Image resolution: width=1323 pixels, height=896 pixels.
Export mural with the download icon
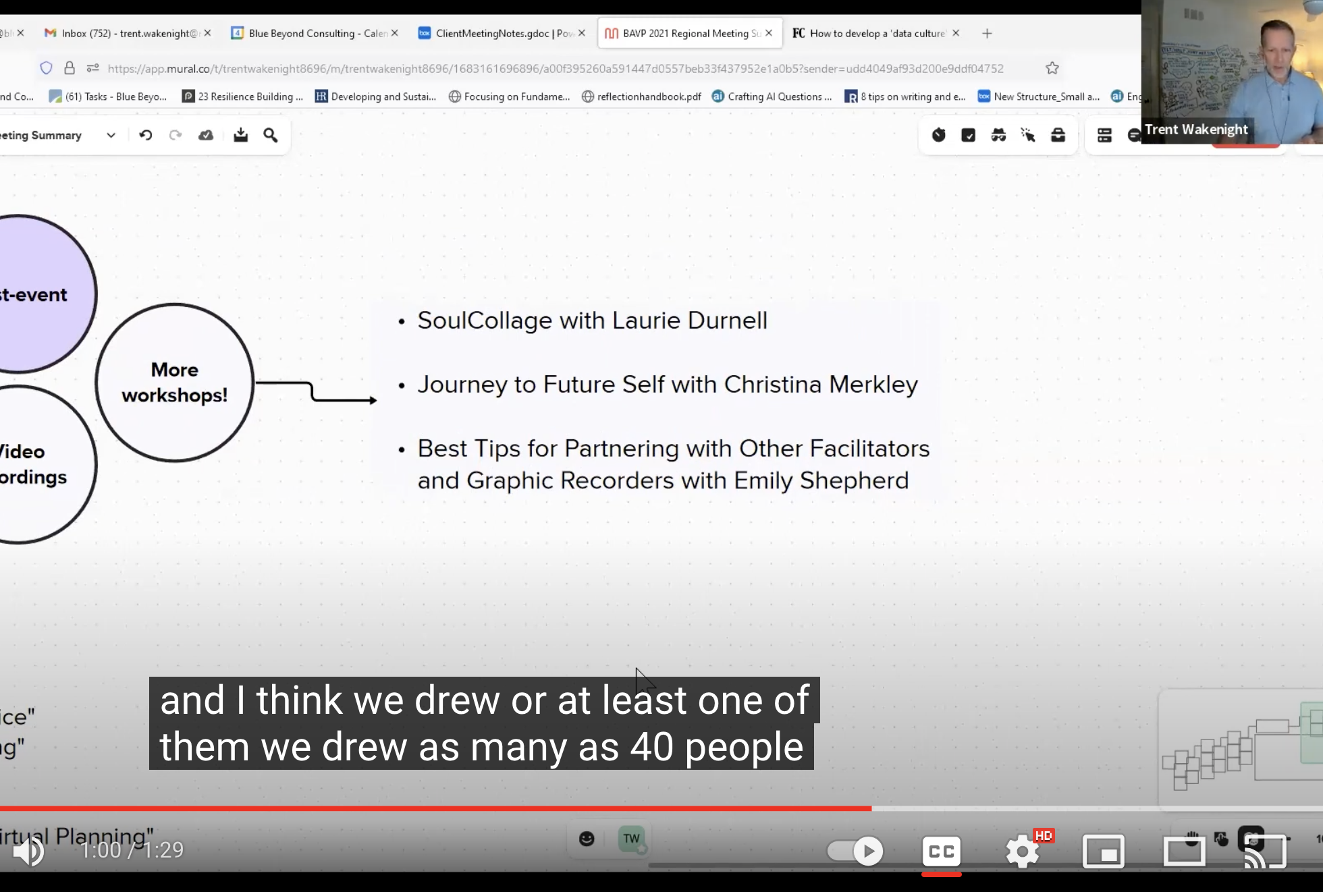pos(240,136)
